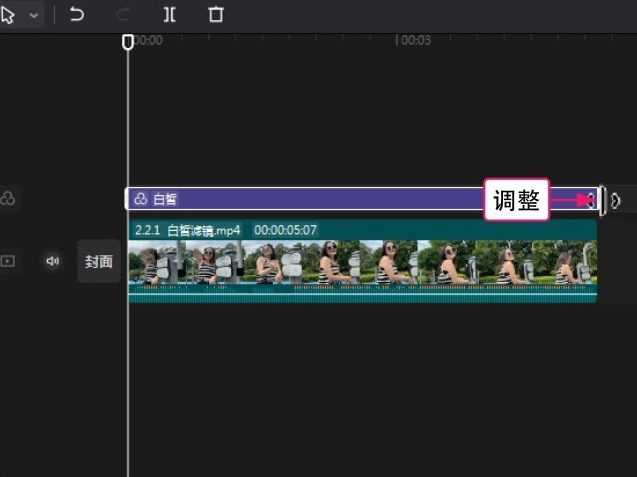Redo the last undone edit
The height and width of the screenshot is (477, 637).
point(123,15)
